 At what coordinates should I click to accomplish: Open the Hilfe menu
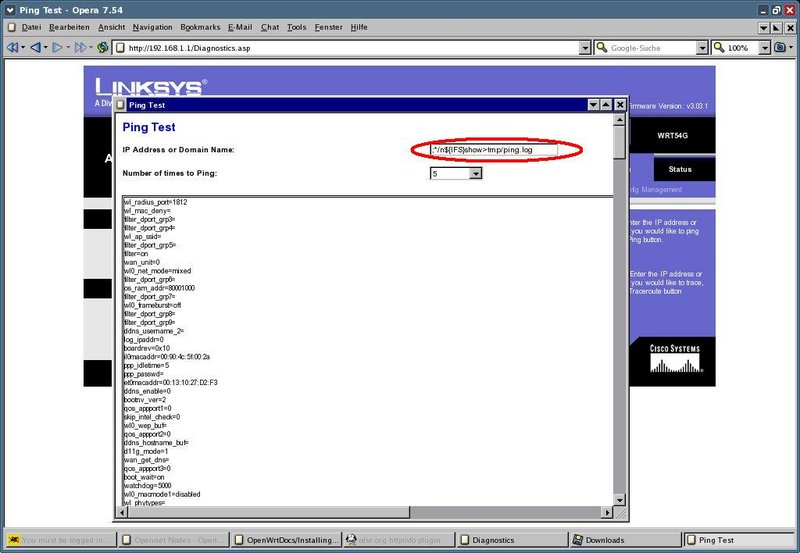(x=359, y=27)
